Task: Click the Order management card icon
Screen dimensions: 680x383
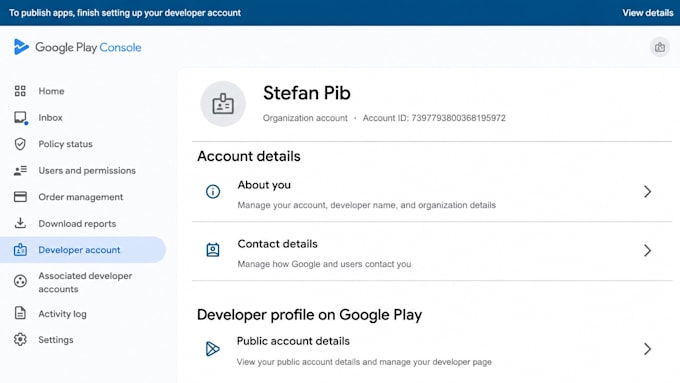Action: [x=20, y=197]
